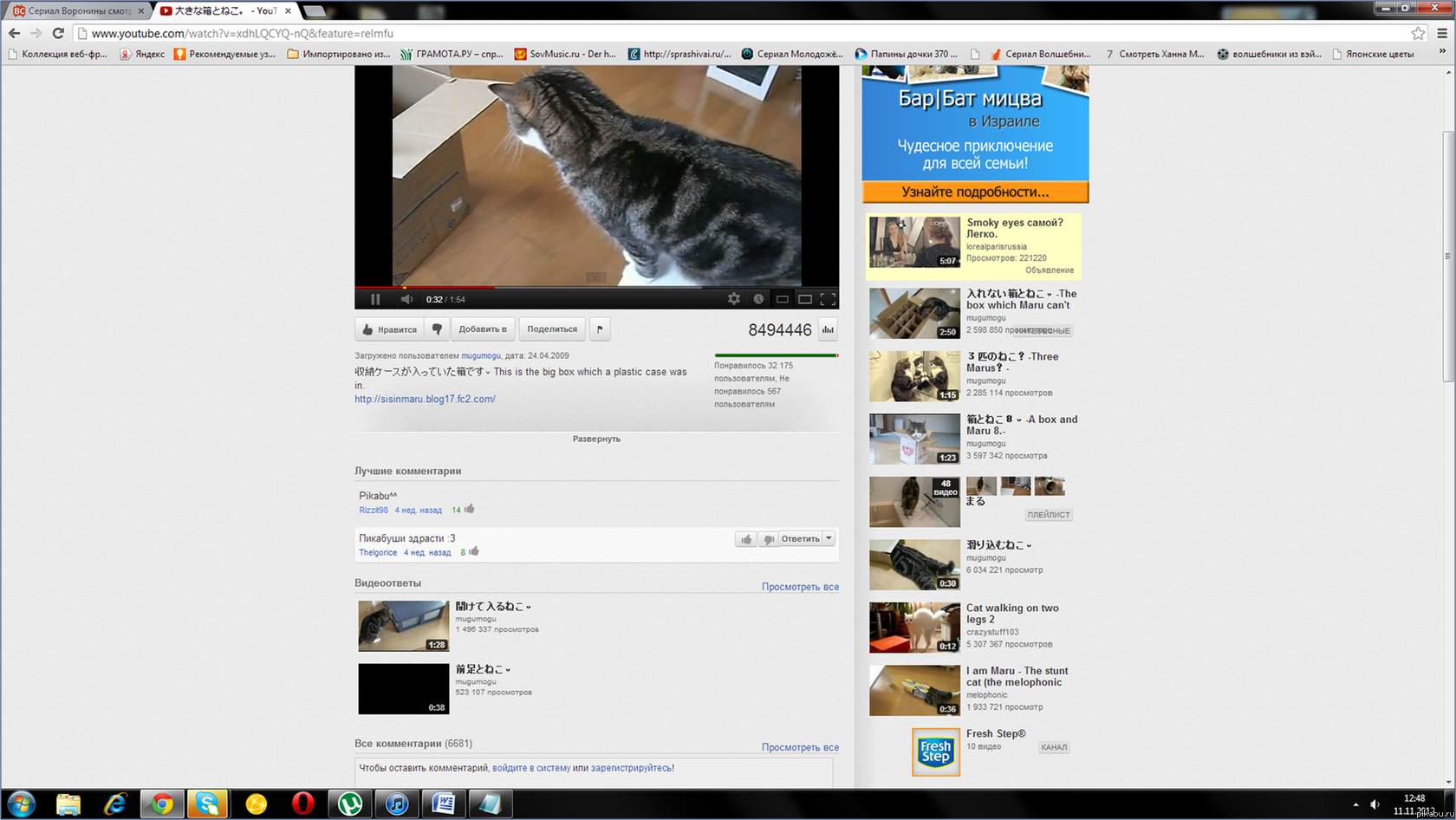
Task: Show video statistics chart icon
Action: (x=828, y=329)
